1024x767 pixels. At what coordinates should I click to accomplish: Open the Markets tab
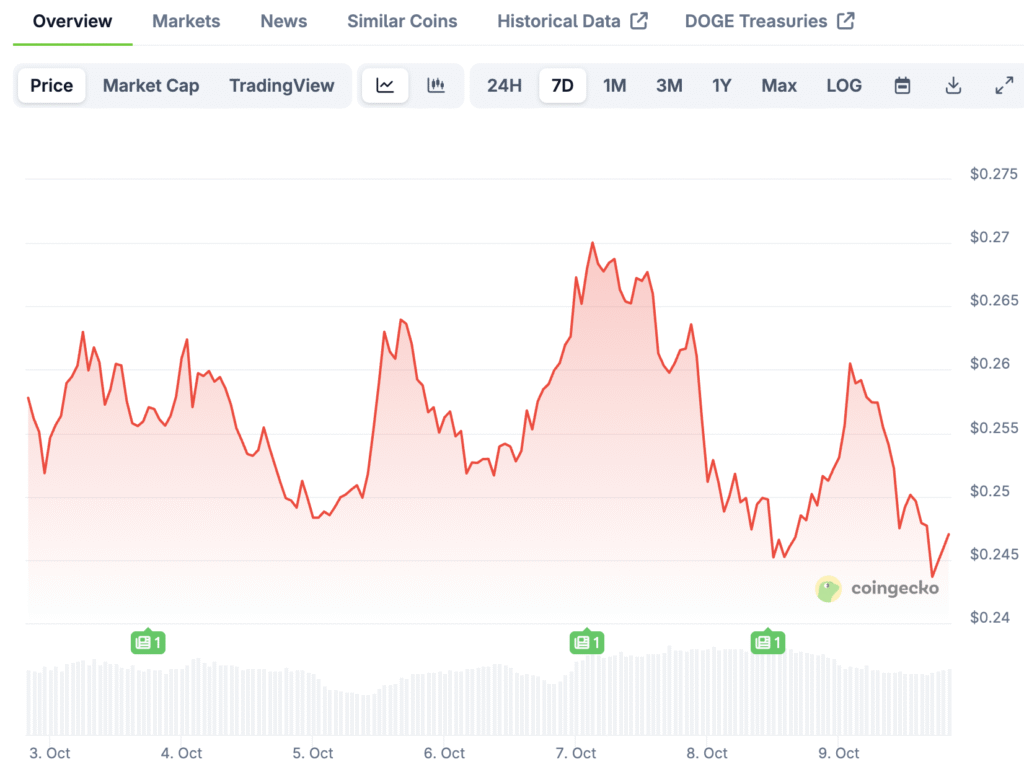tap(186, 21)
